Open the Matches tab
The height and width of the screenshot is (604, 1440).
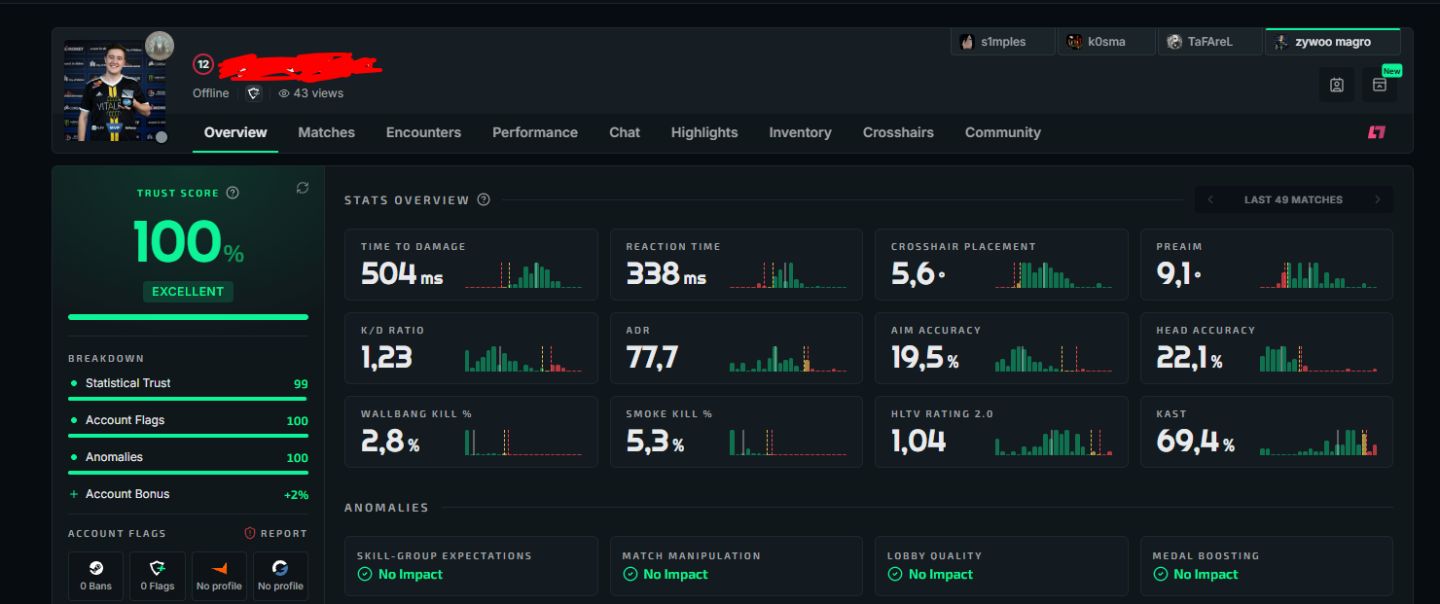[326, 132]
